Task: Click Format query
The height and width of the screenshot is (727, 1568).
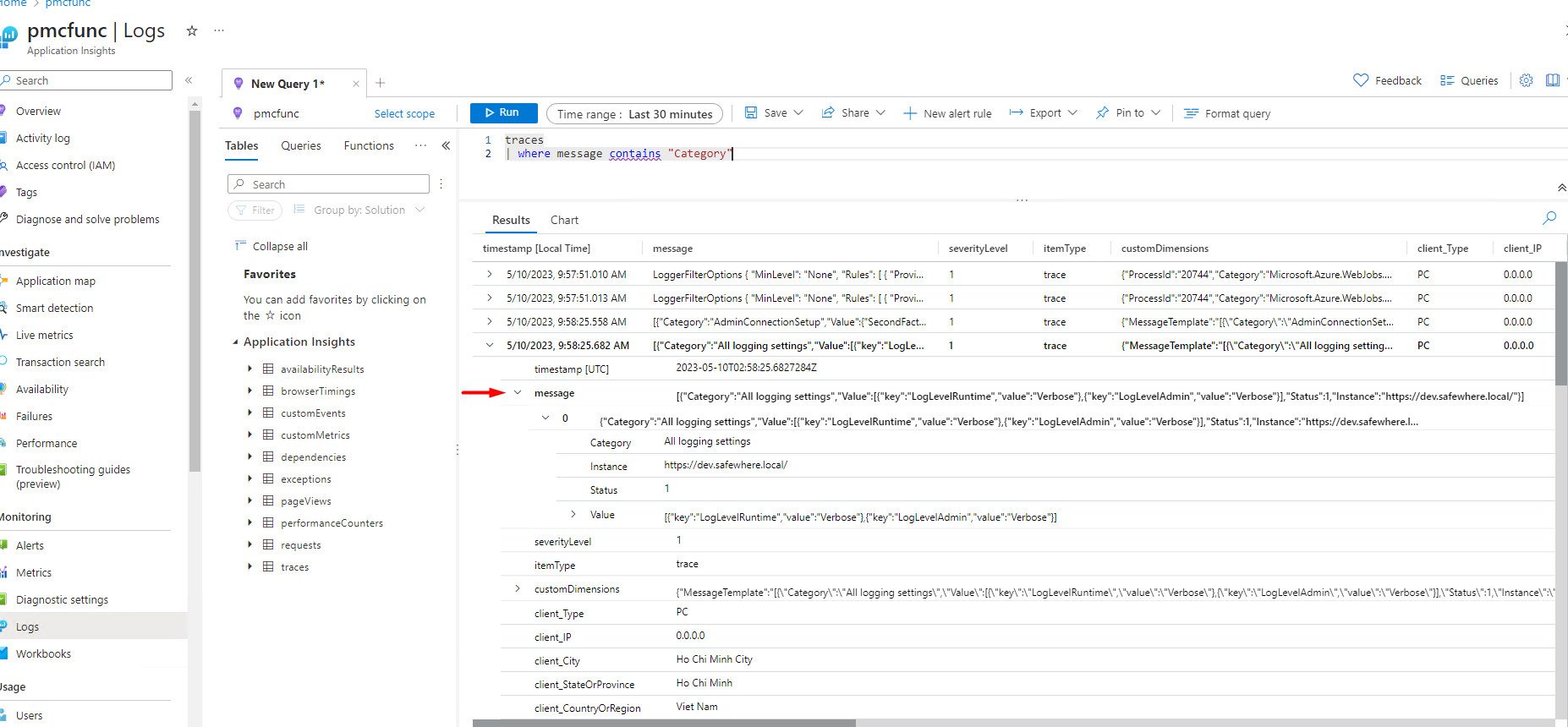Action: (1227, 113)
